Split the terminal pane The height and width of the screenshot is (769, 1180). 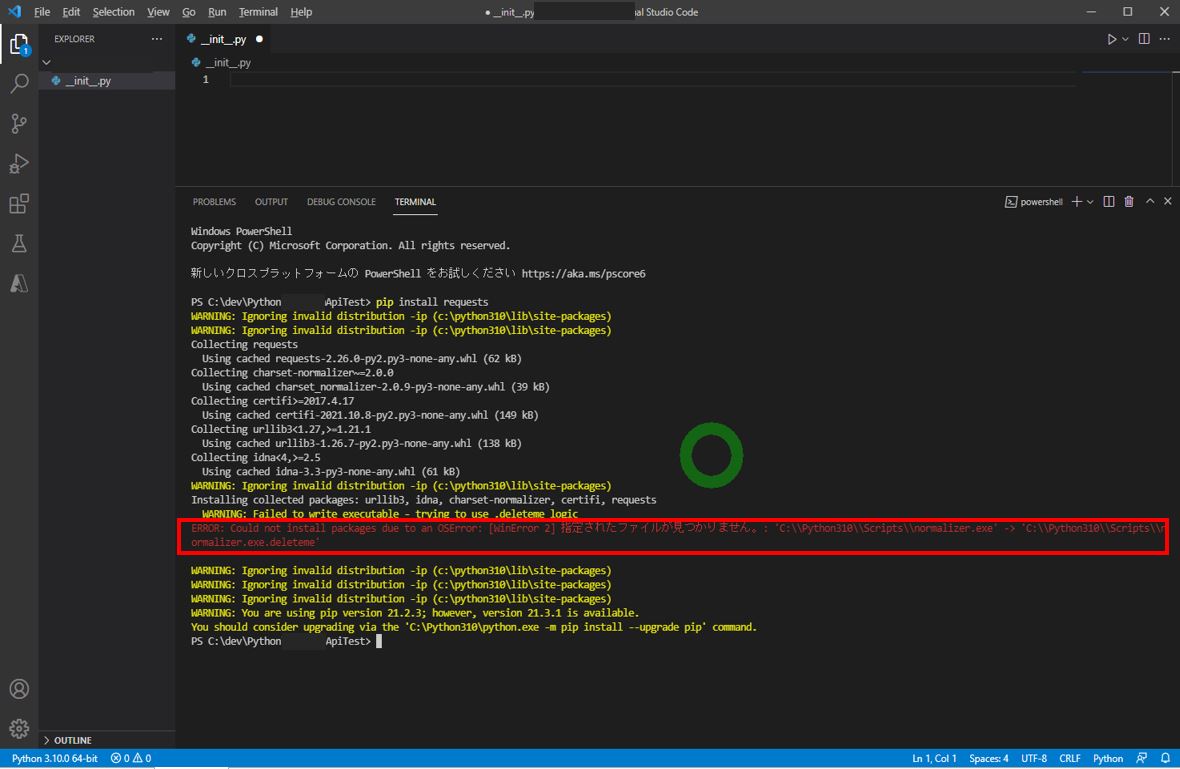pyautogui.click(x=1108, y=201)
